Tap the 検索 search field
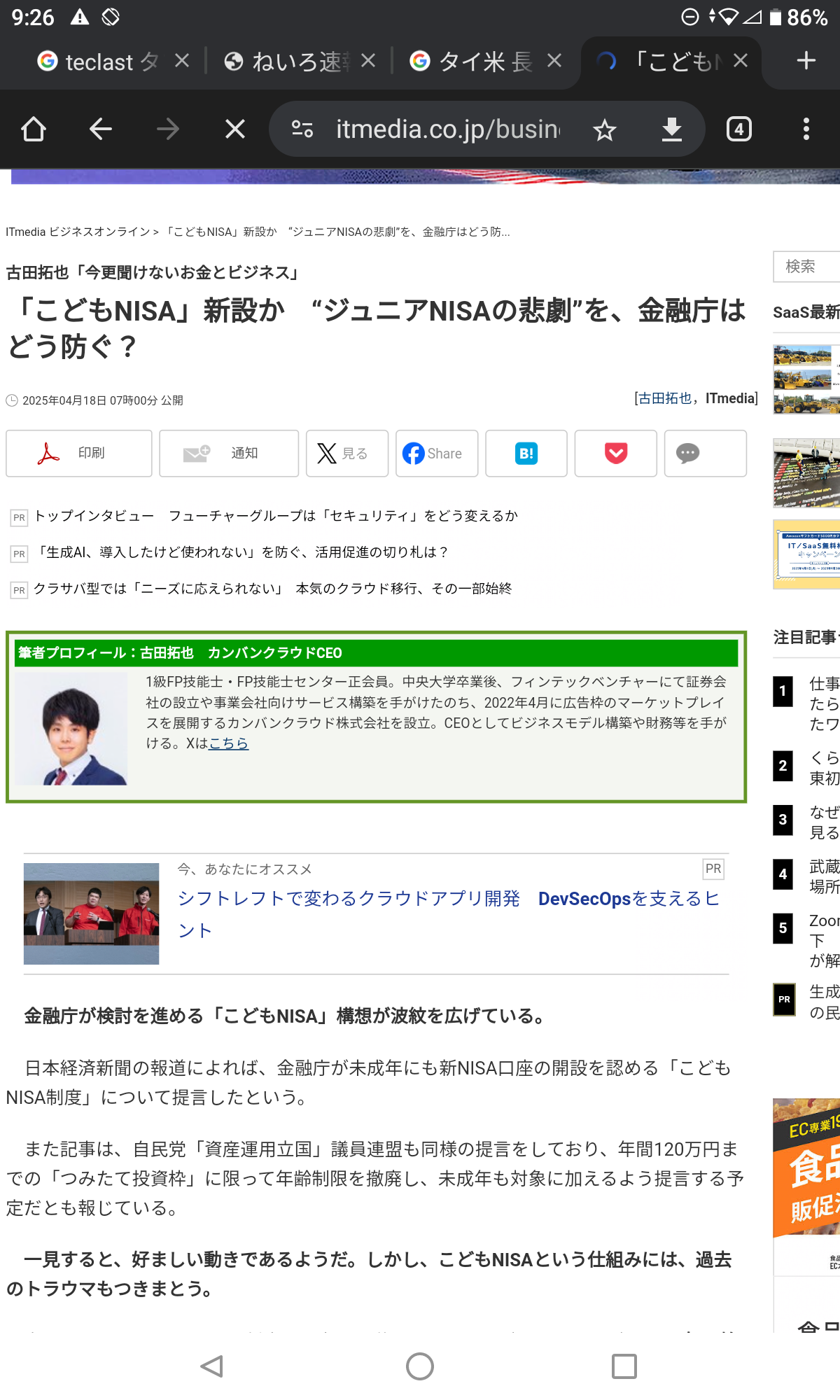This screenshot has height=1400, width=840. click(x=806, y=267)
